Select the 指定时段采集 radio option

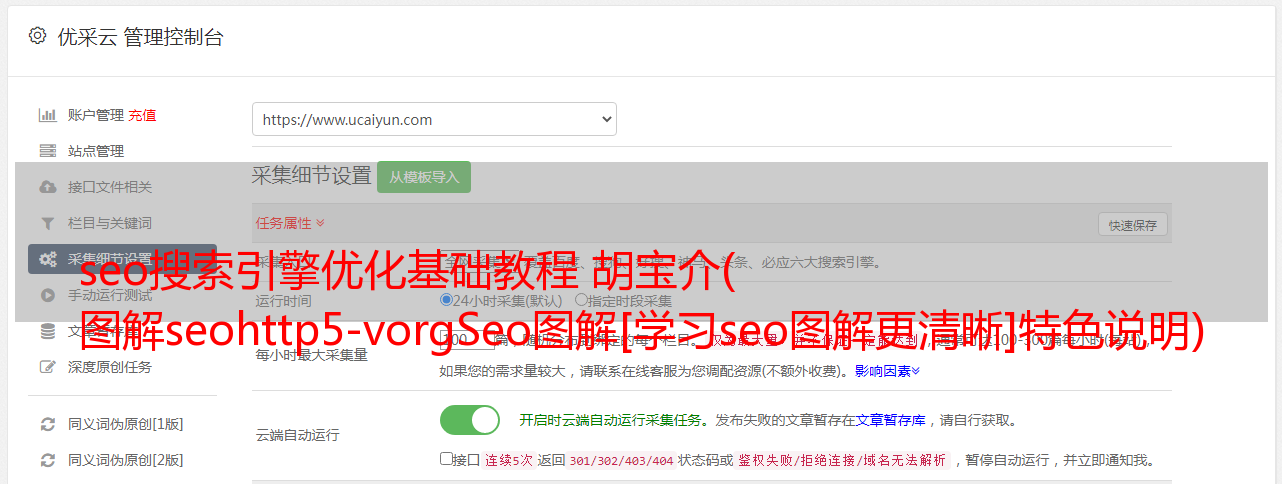(581, 300)
